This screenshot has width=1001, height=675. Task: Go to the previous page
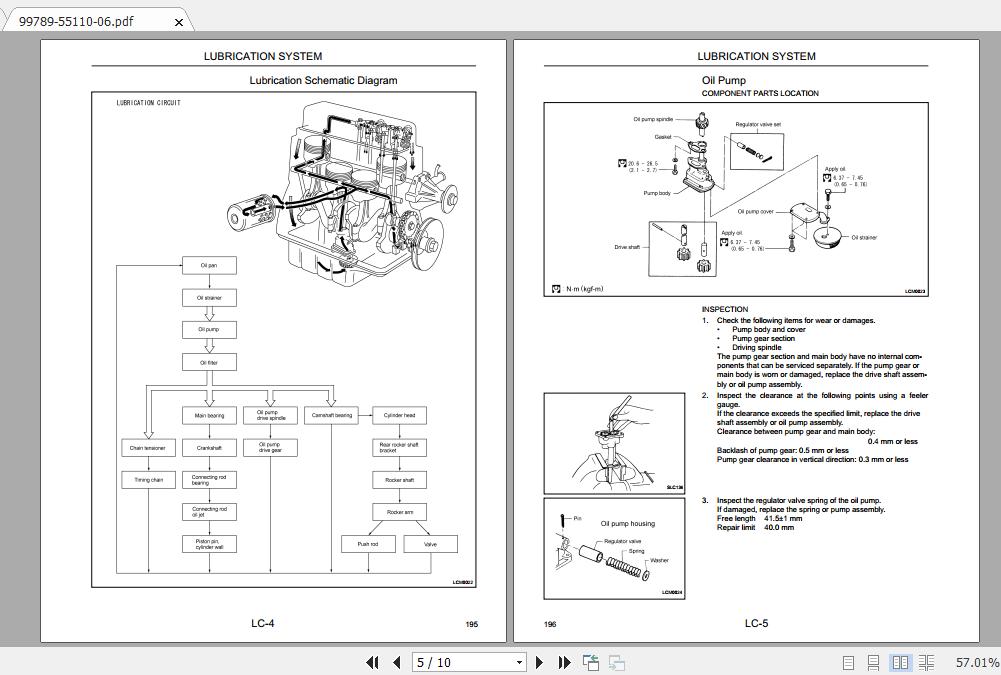coord(395,662)
